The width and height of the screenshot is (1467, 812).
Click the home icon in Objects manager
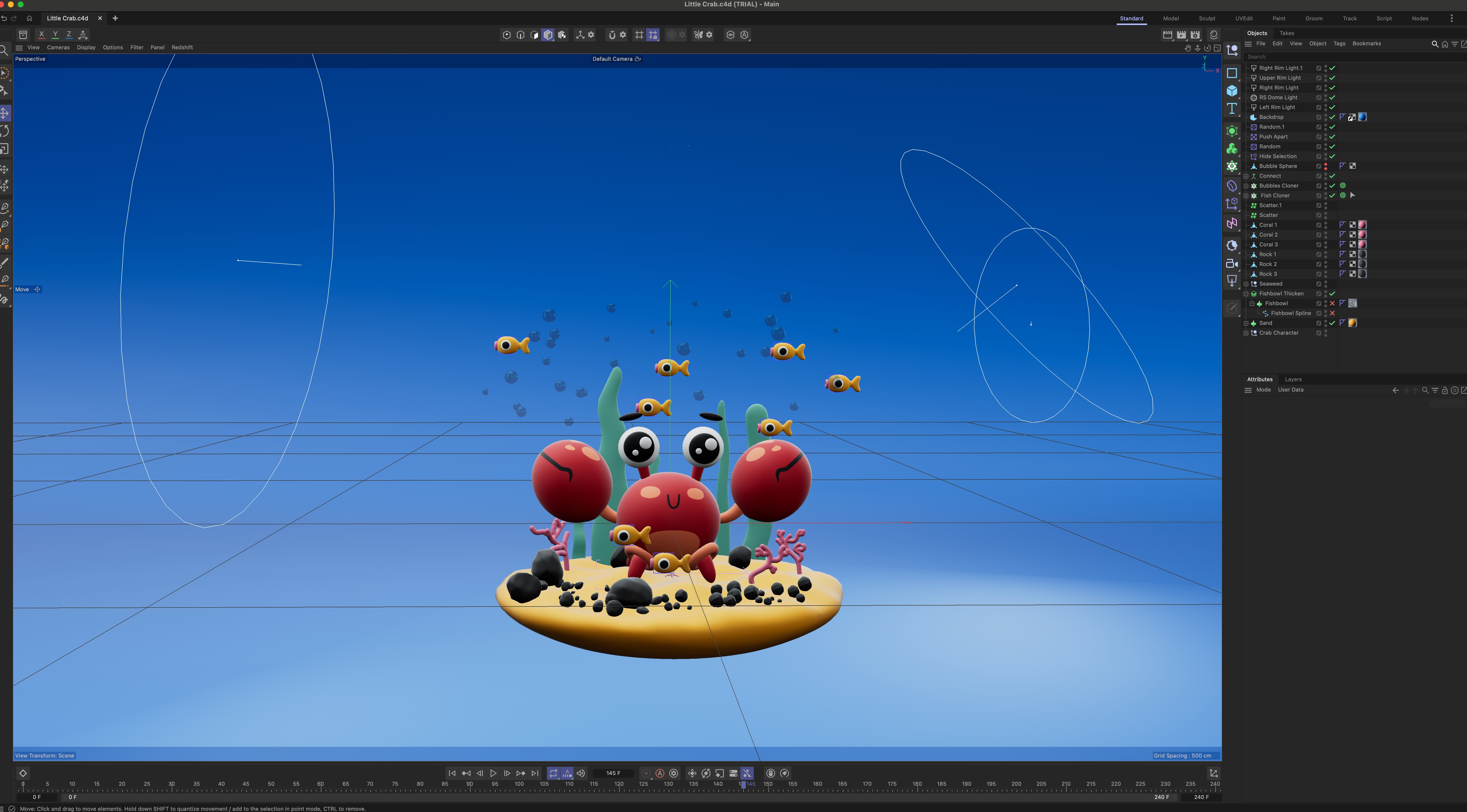1445,44
